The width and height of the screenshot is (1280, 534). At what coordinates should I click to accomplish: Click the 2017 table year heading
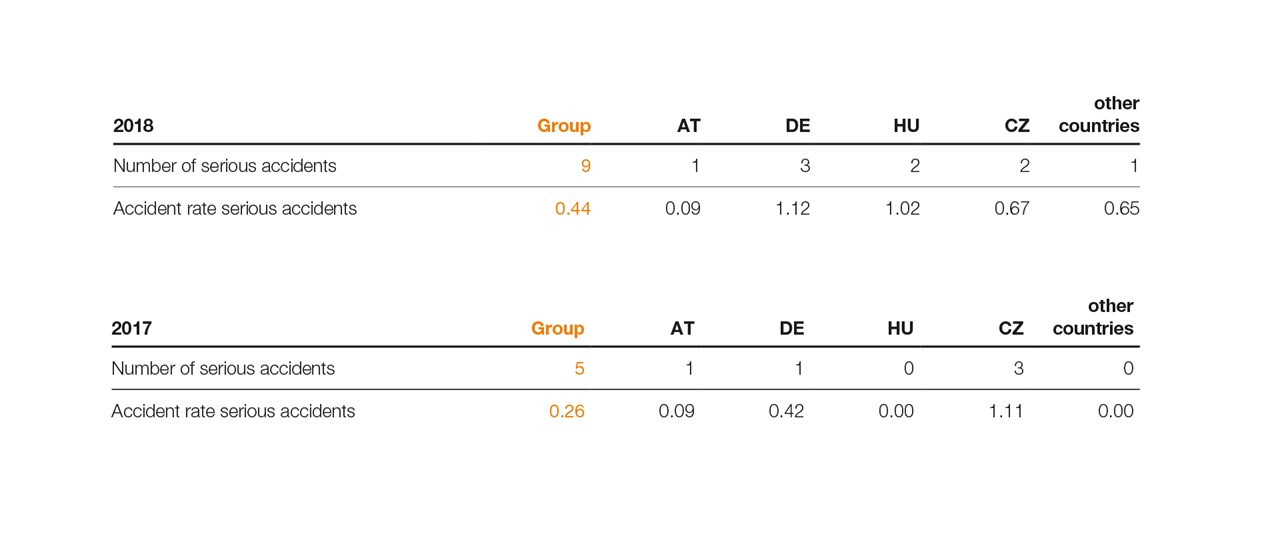click(131, 328)
